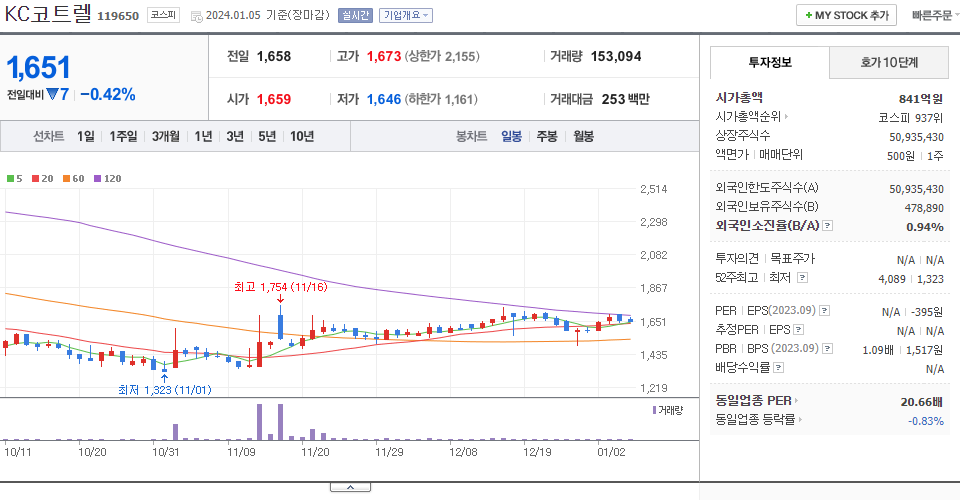This screenshot has height=500, width=960.
Task: Select the 5년 line chart period
Action: (x=267, y=136)
